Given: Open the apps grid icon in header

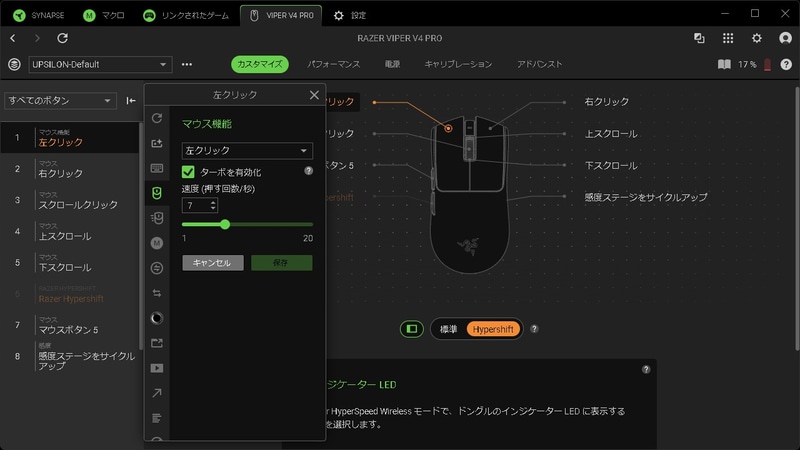Looking at the screenshot, I should click(x=728, y=38).
